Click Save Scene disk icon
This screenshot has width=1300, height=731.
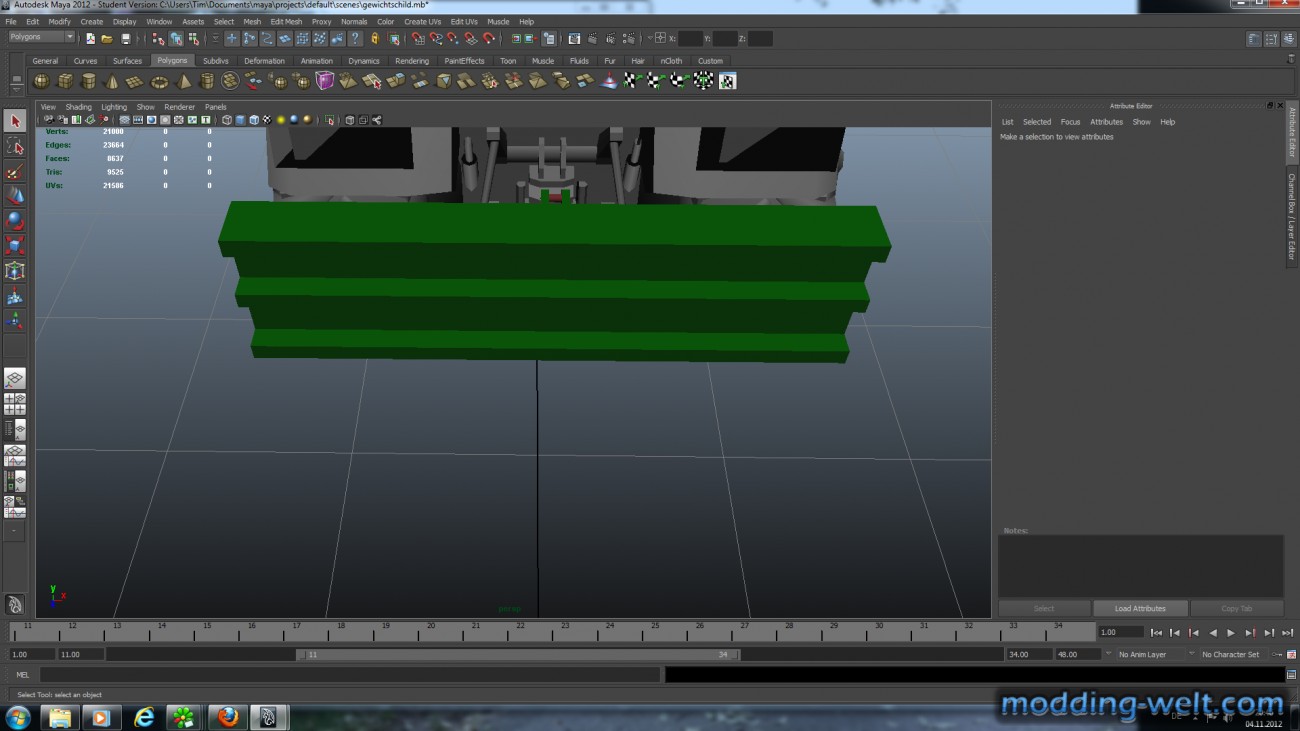(x=125, y=39)
